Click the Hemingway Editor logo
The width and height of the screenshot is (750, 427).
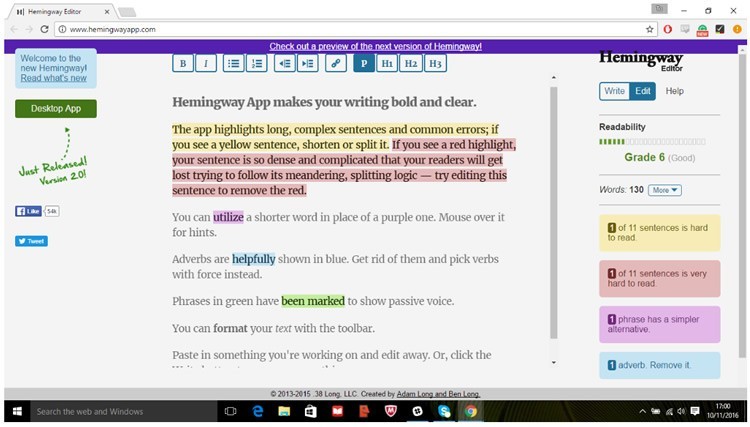(x=641, y=61)
